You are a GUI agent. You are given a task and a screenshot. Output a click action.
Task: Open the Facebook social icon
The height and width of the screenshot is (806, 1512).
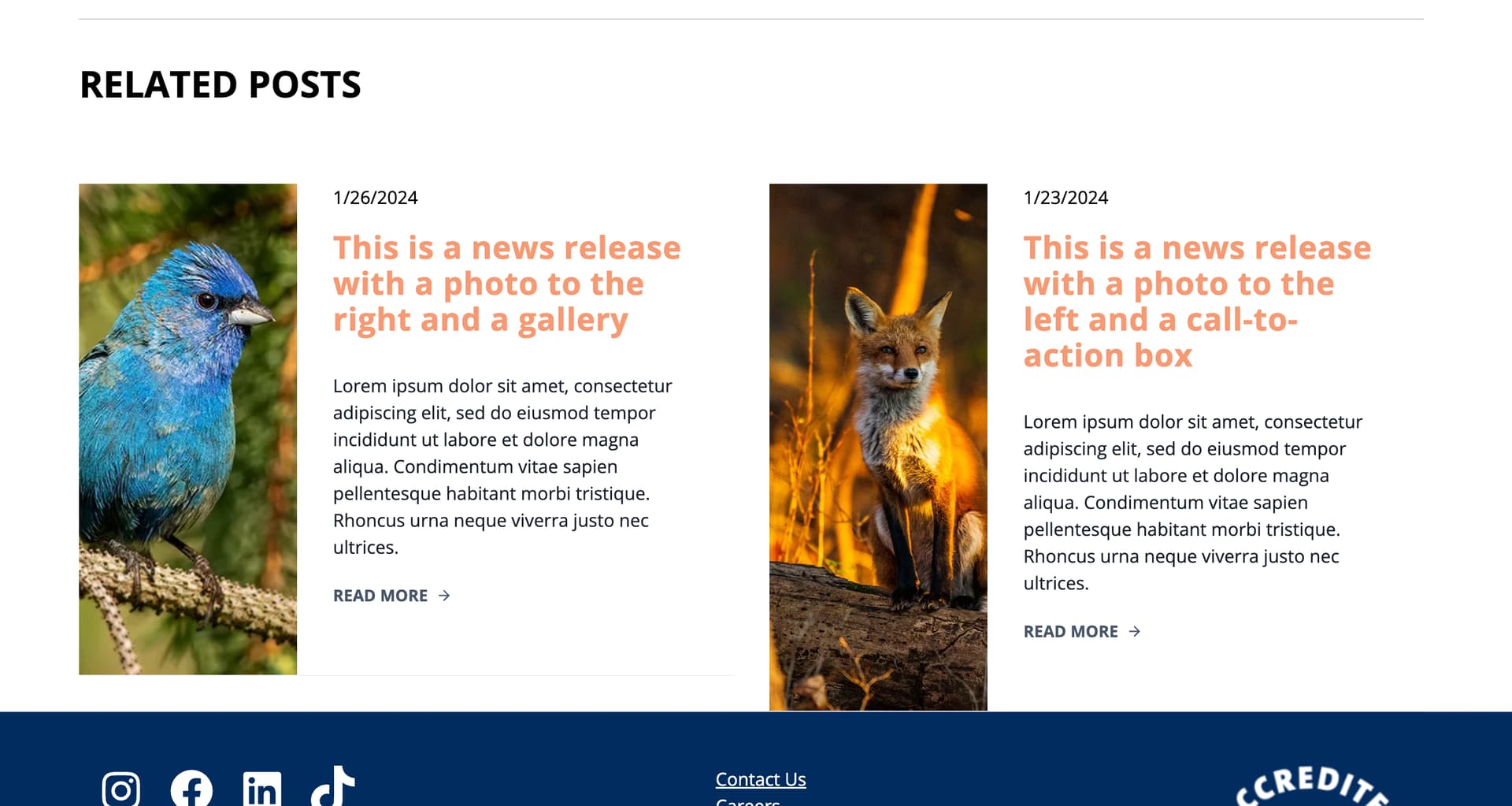191,788
